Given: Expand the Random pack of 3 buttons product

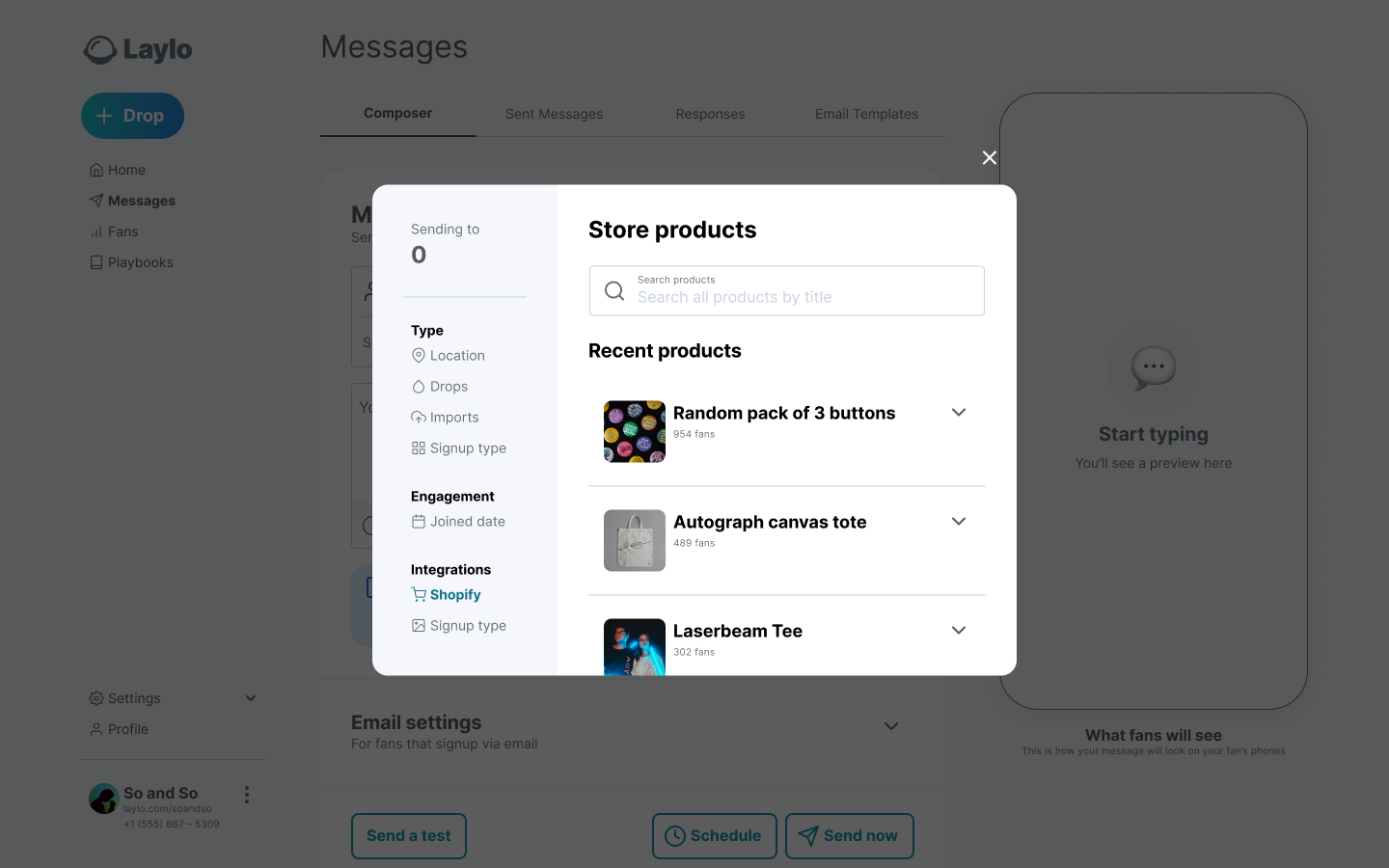Looking at the screenshot, I should point(959,413).
